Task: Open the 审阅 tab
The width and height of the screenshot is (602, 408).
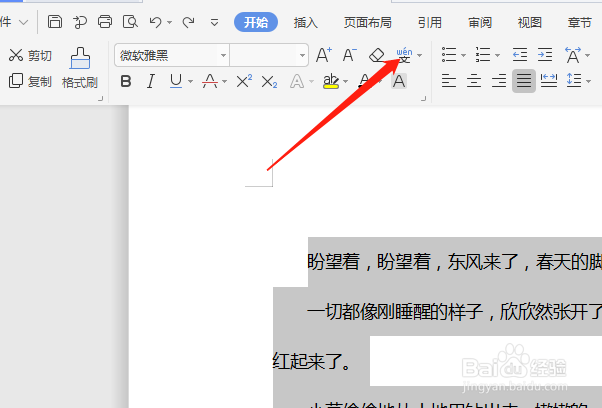Action: [480, 23]
